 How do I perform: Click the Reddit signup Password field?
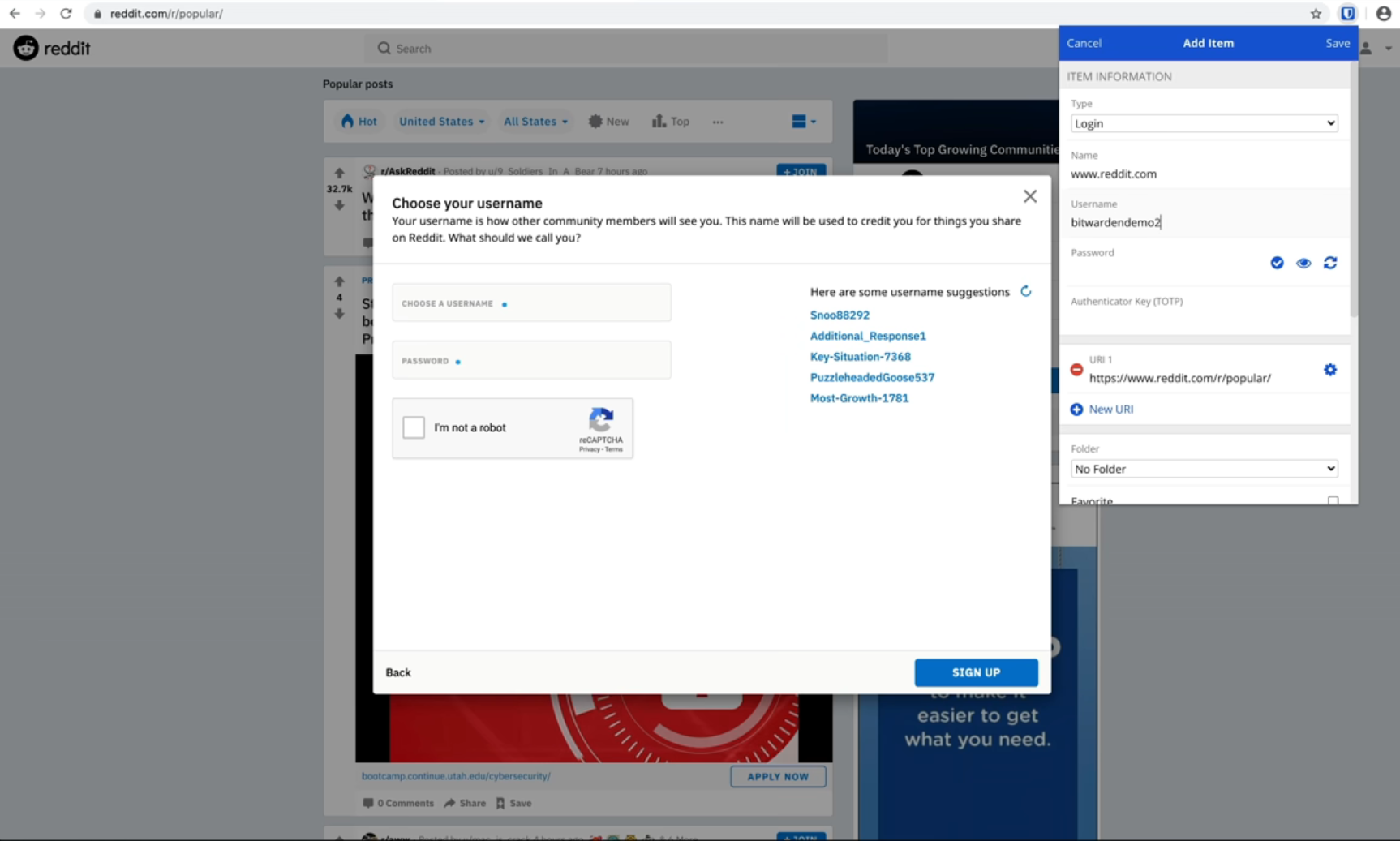coord(531,360)
